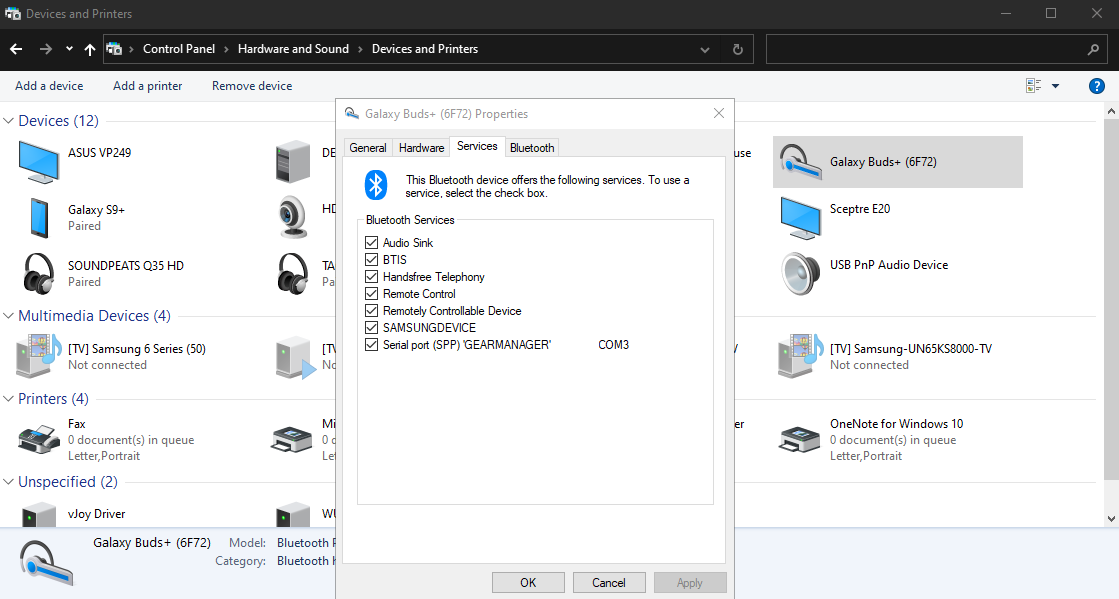The width and height of the screenshot is (1119, 599).
Task: Go up one level with up arrow
Action: tap(90, 49)
